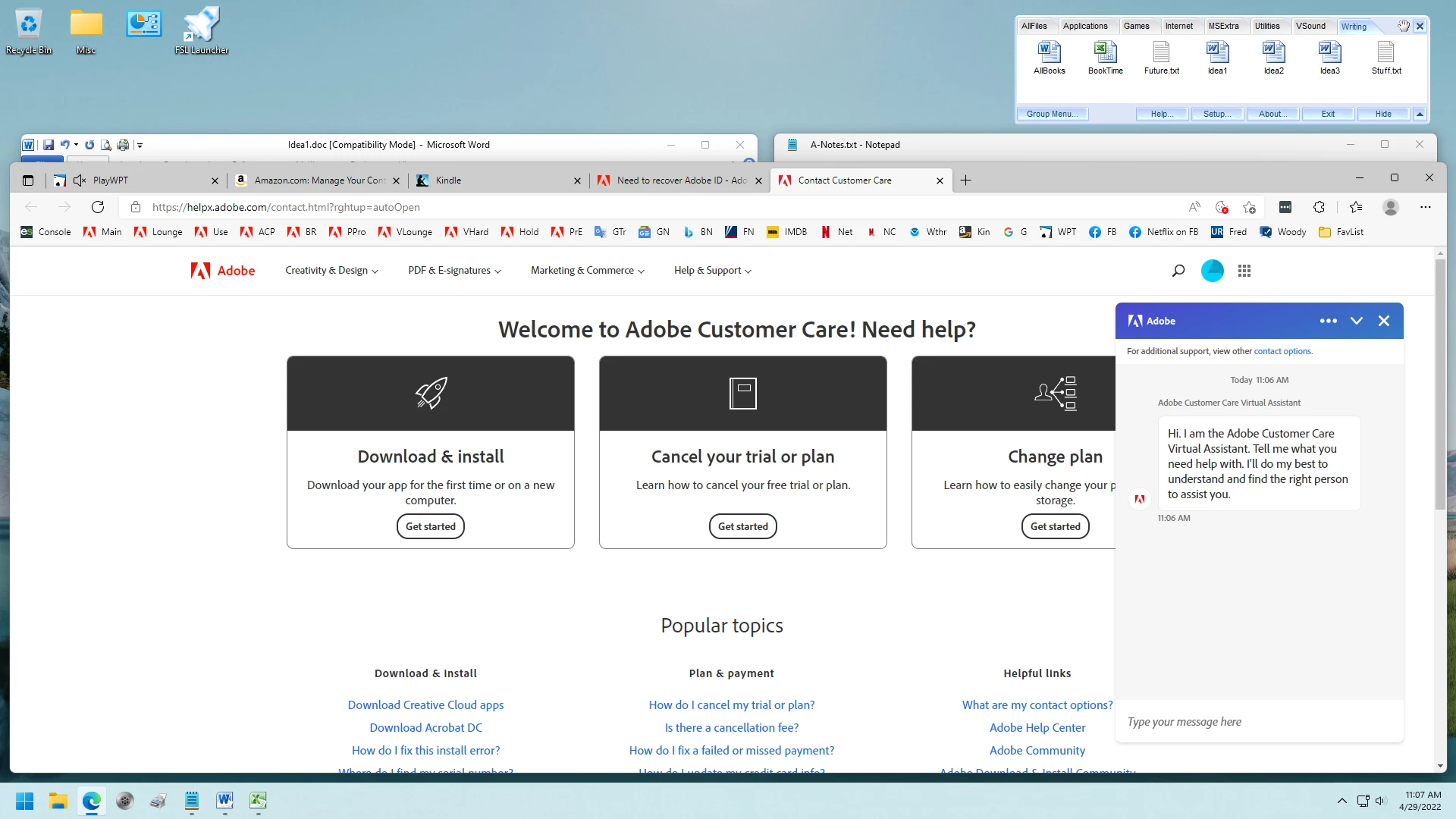Viewport: 1456px width, 819px height.
Task: Close the Adobe chat panel
Action: [x=1384, y=321]
